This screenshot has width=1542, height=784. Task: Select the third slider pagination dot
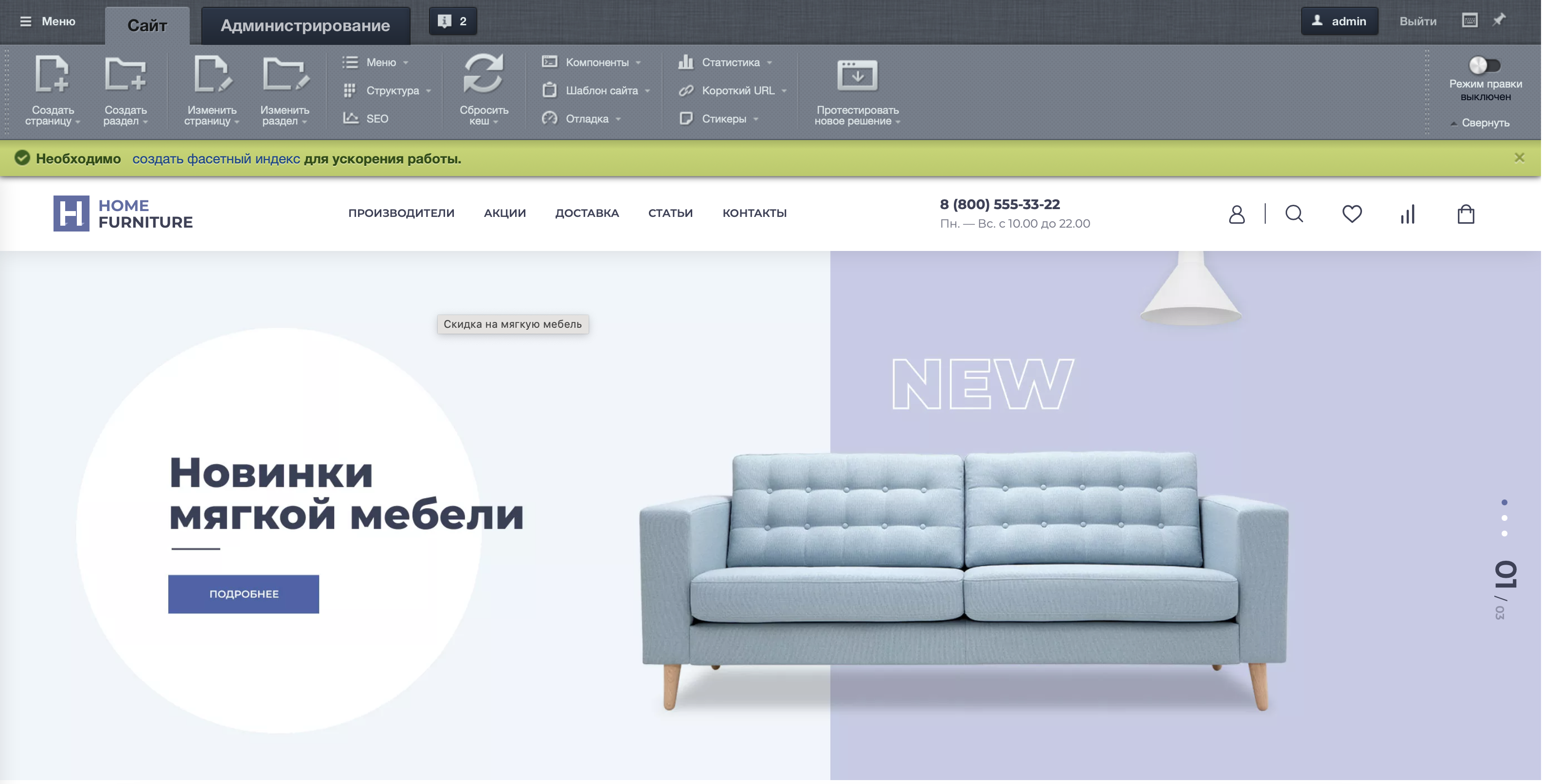1504,533
